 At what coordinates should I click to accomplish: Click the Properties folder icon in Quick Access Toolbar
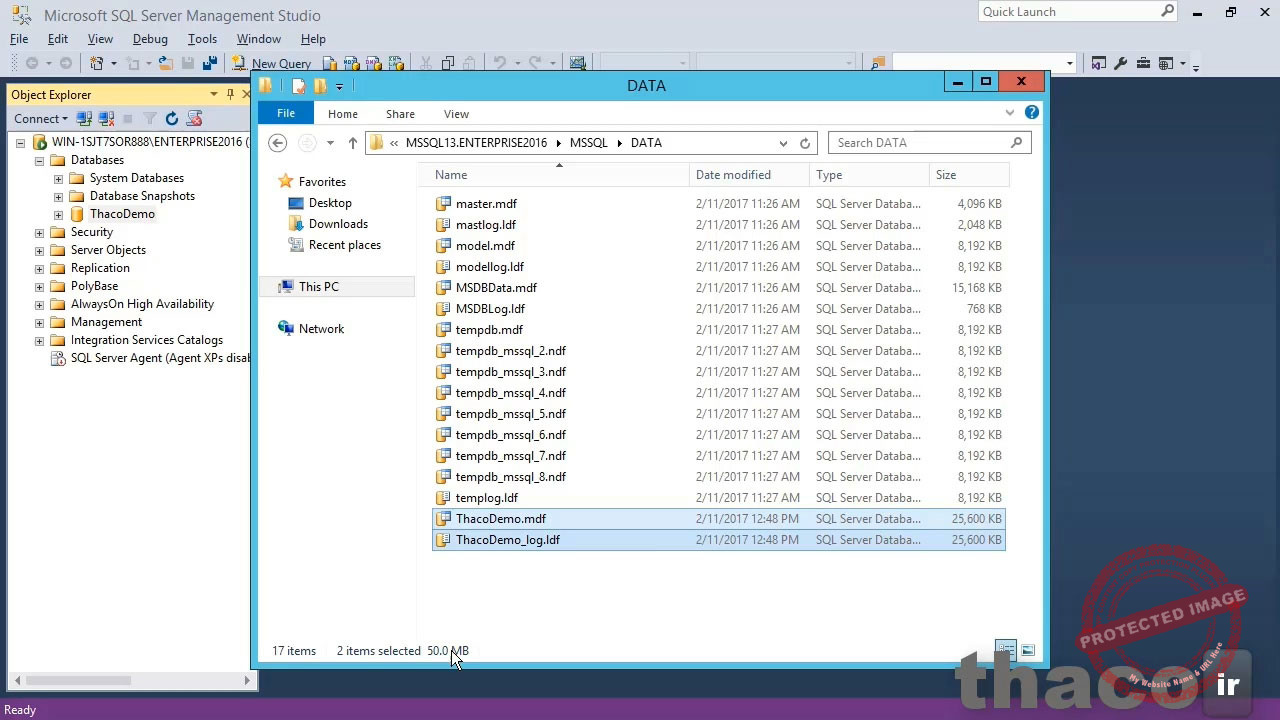click(x=297, y=86)
